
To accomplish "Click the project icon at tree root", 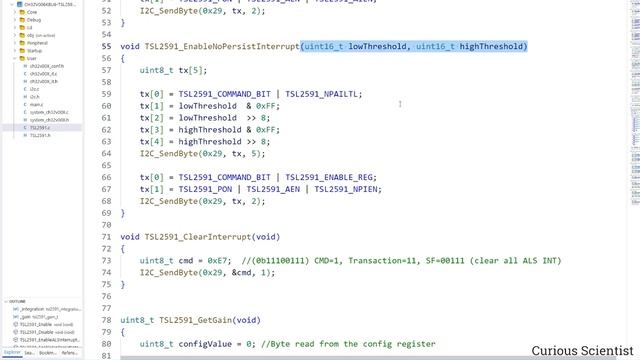I will 19,4.
